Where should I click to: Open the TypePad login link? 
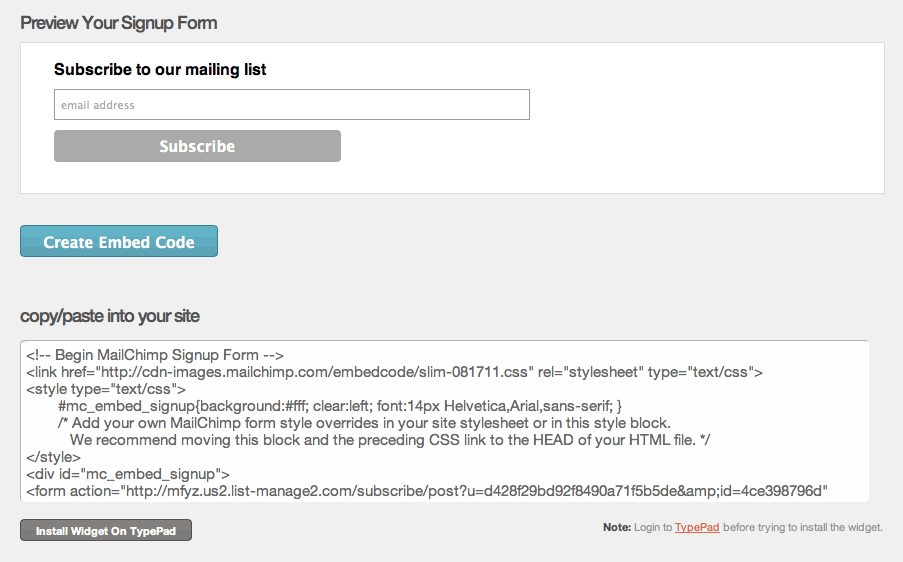[x=697, y=527]
